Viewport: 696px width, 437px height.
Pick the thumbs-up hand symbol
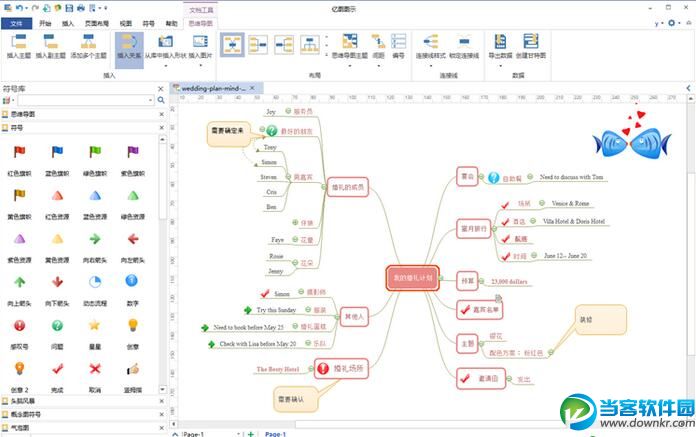click(x=133, y=368)
